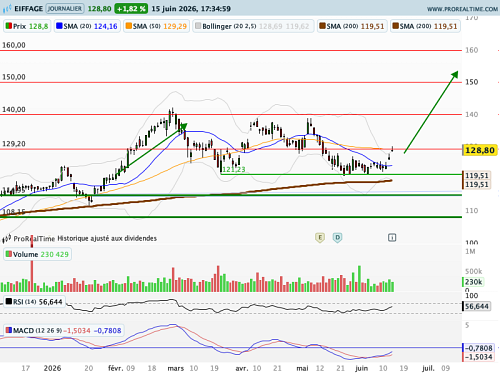Click the 160,00 resistance label

14,45
